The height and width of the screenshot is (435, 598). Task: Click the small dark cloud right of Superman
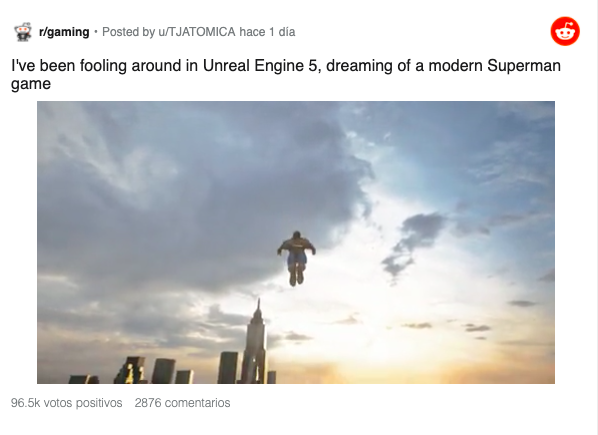click(x=414, y=244)
